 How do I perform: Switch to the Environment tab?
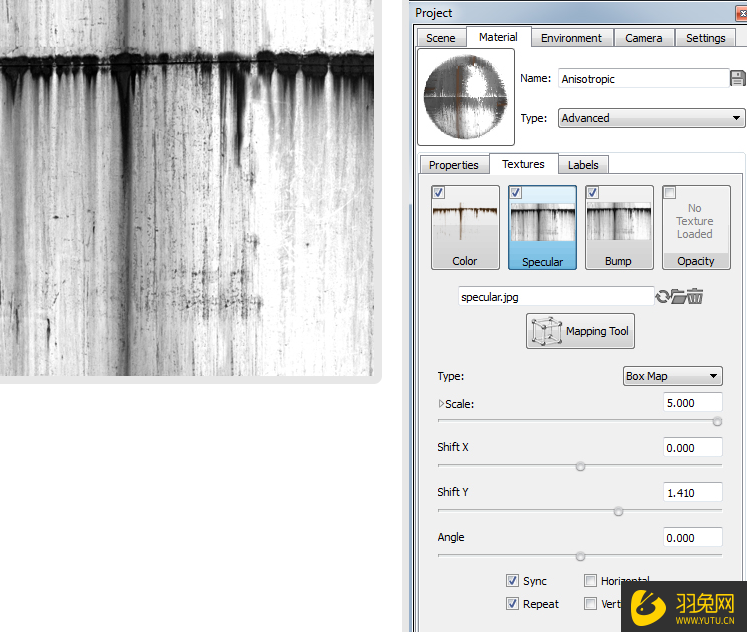coord(571,38)
